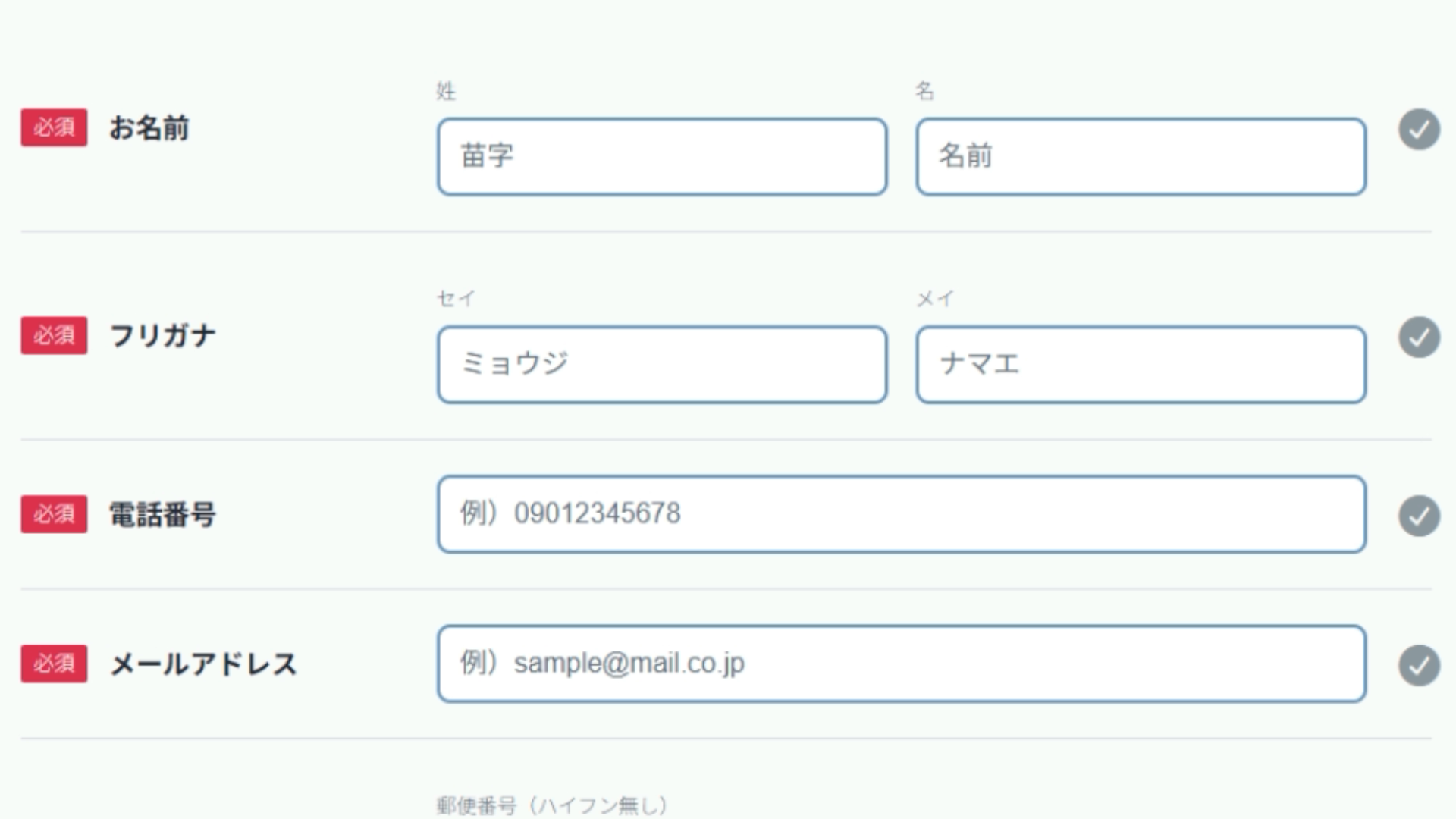Click the 必須 badge next to 電話番号
The height and width of the screenshot is (819, 1456).
[54, 514]
